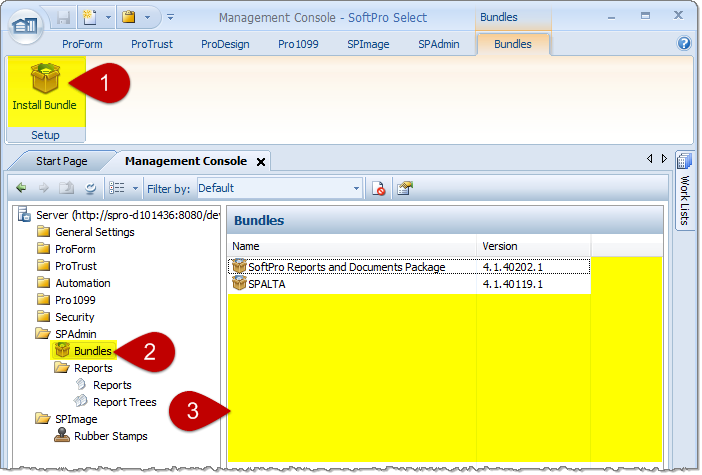Click the Refresh icon in console toolbar
The width and height of the screenshot is (702, 475).
point(90,188)
